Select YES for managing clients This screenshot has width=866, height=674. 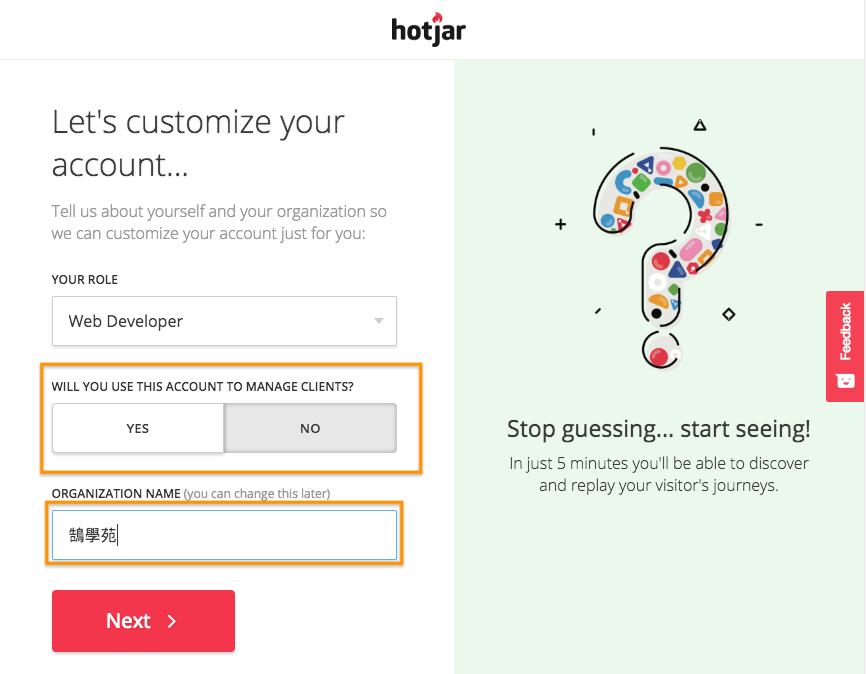tap(138, 428)
